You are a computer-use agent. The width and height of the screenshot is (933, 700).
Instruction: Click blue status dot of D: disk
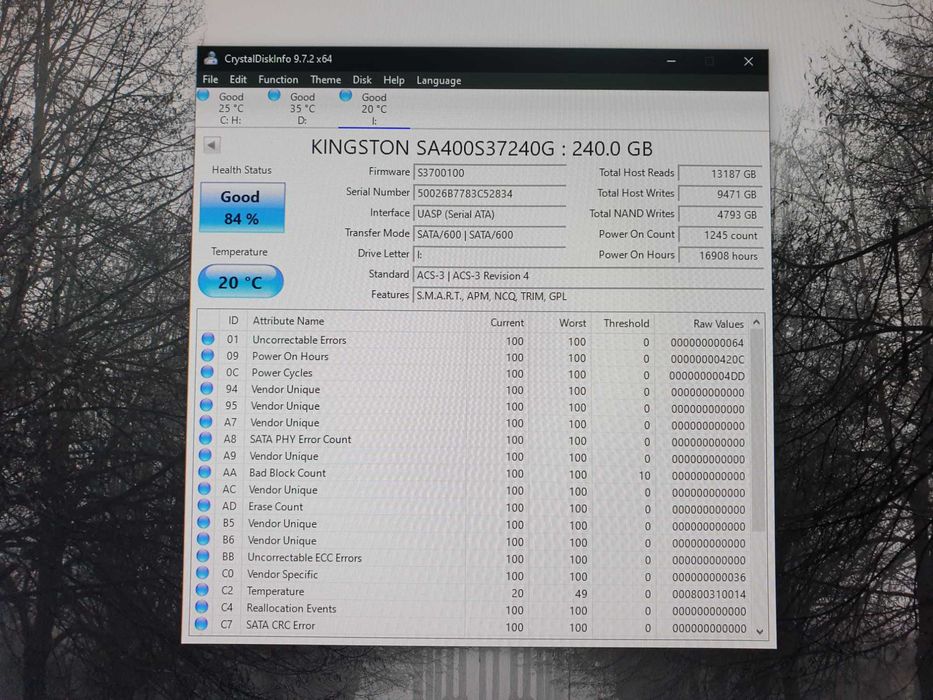(x=274, y=95)
